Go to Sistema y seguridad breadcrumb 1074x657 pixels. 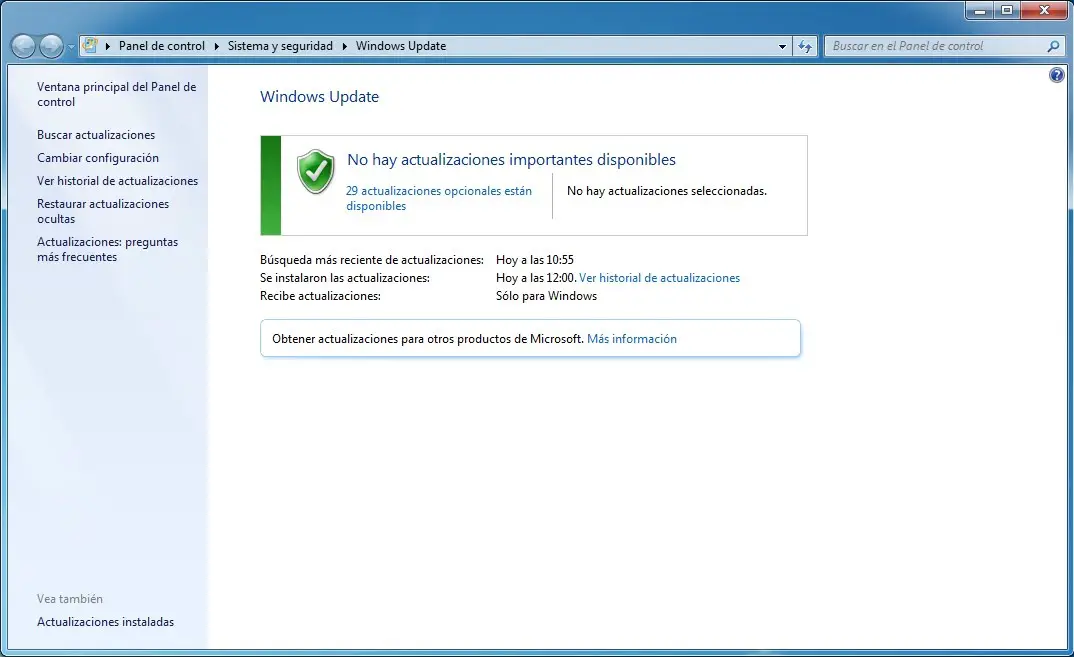coord(280,46)
